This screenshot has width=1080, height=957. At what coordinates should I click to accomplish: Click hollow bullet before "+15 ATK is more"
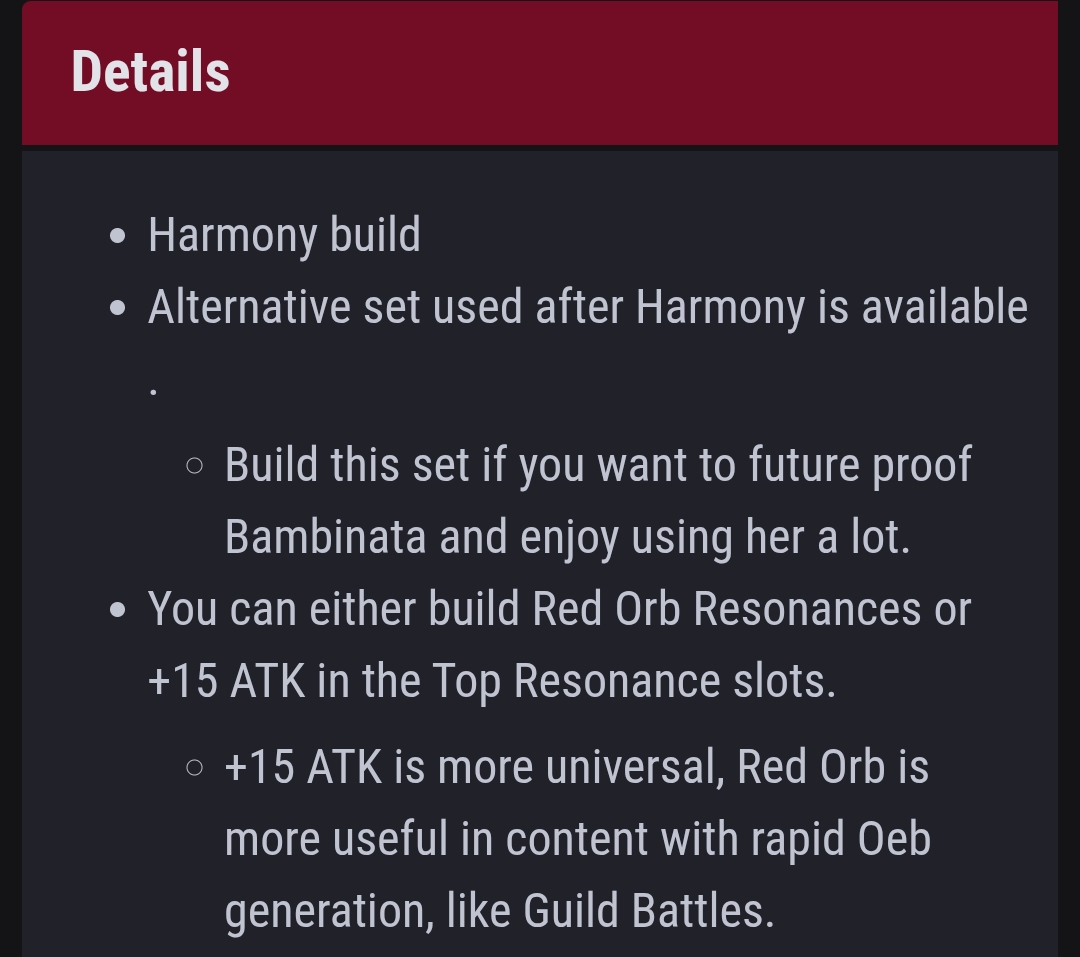tap(195, 768)
